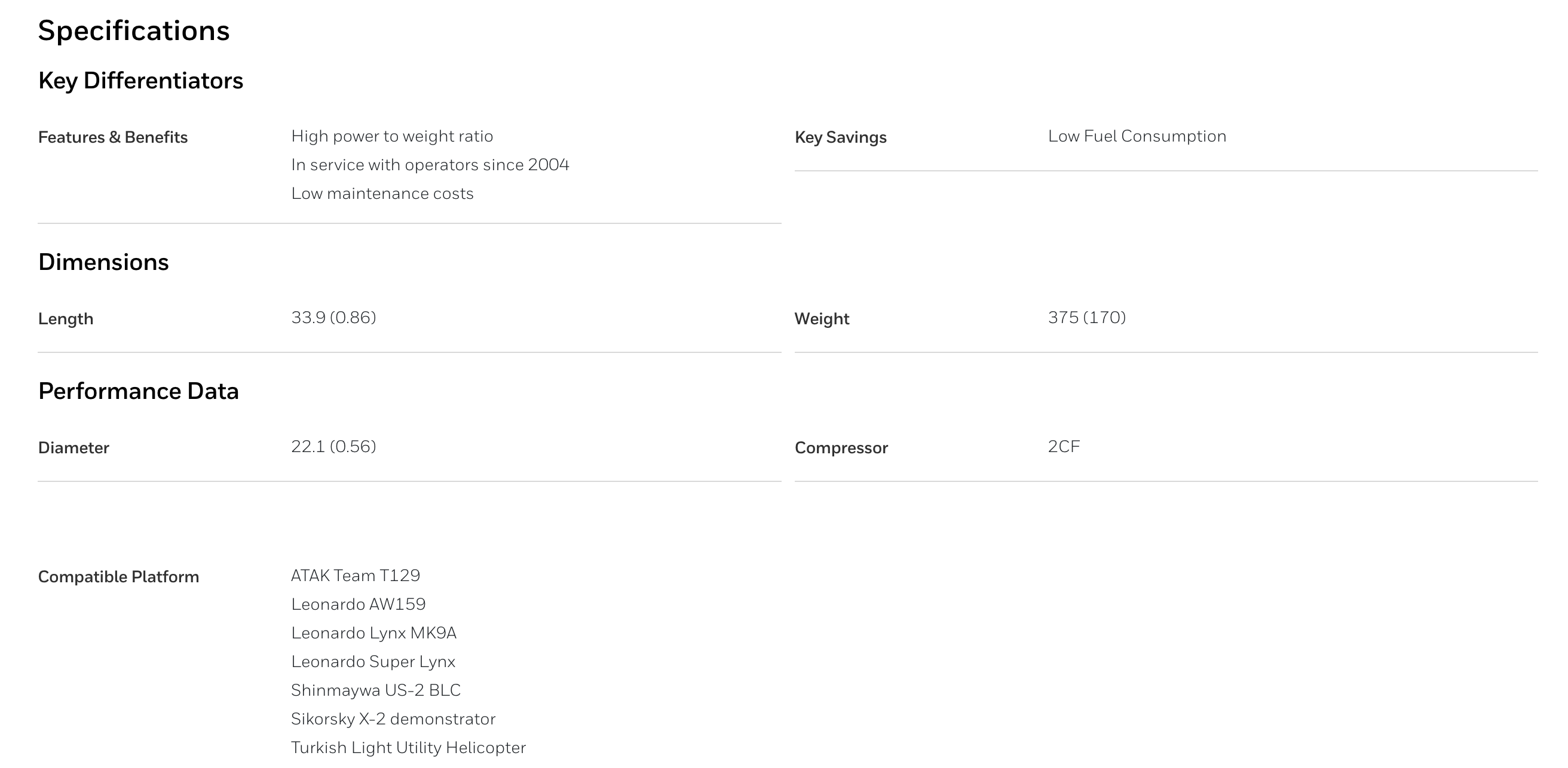1568x768 pixels.
Task: Click the Compressor value 2CF
Action: click(x=1064, y=447)
